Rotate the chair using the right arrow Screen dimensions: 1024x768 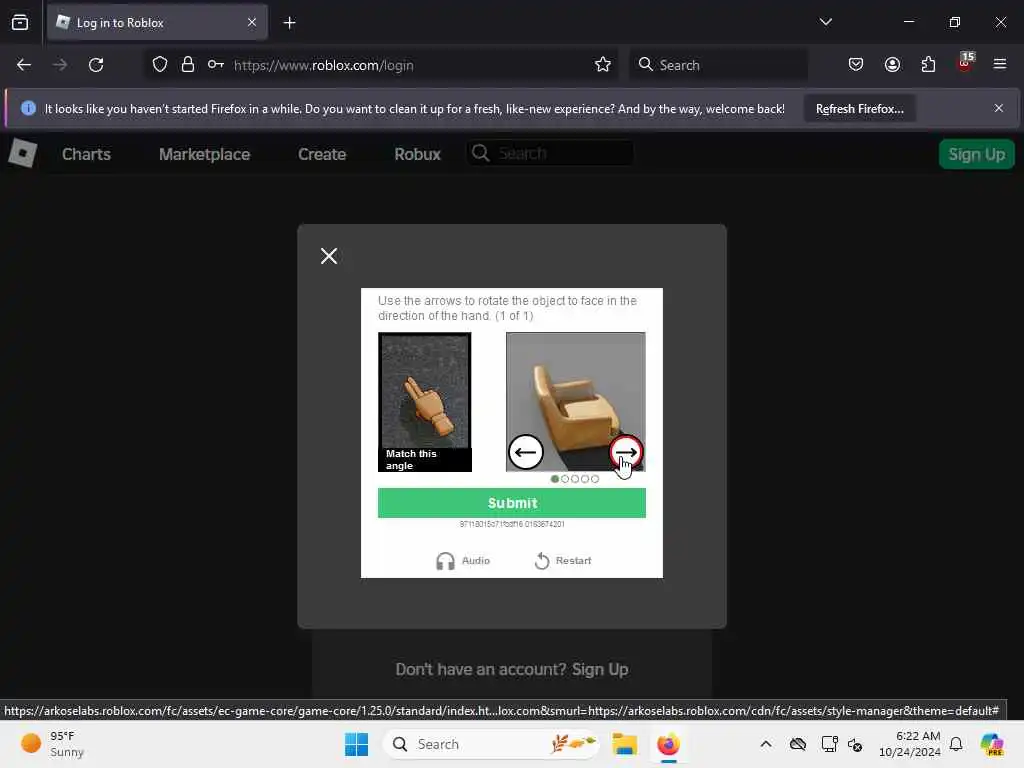pos(626,452)
